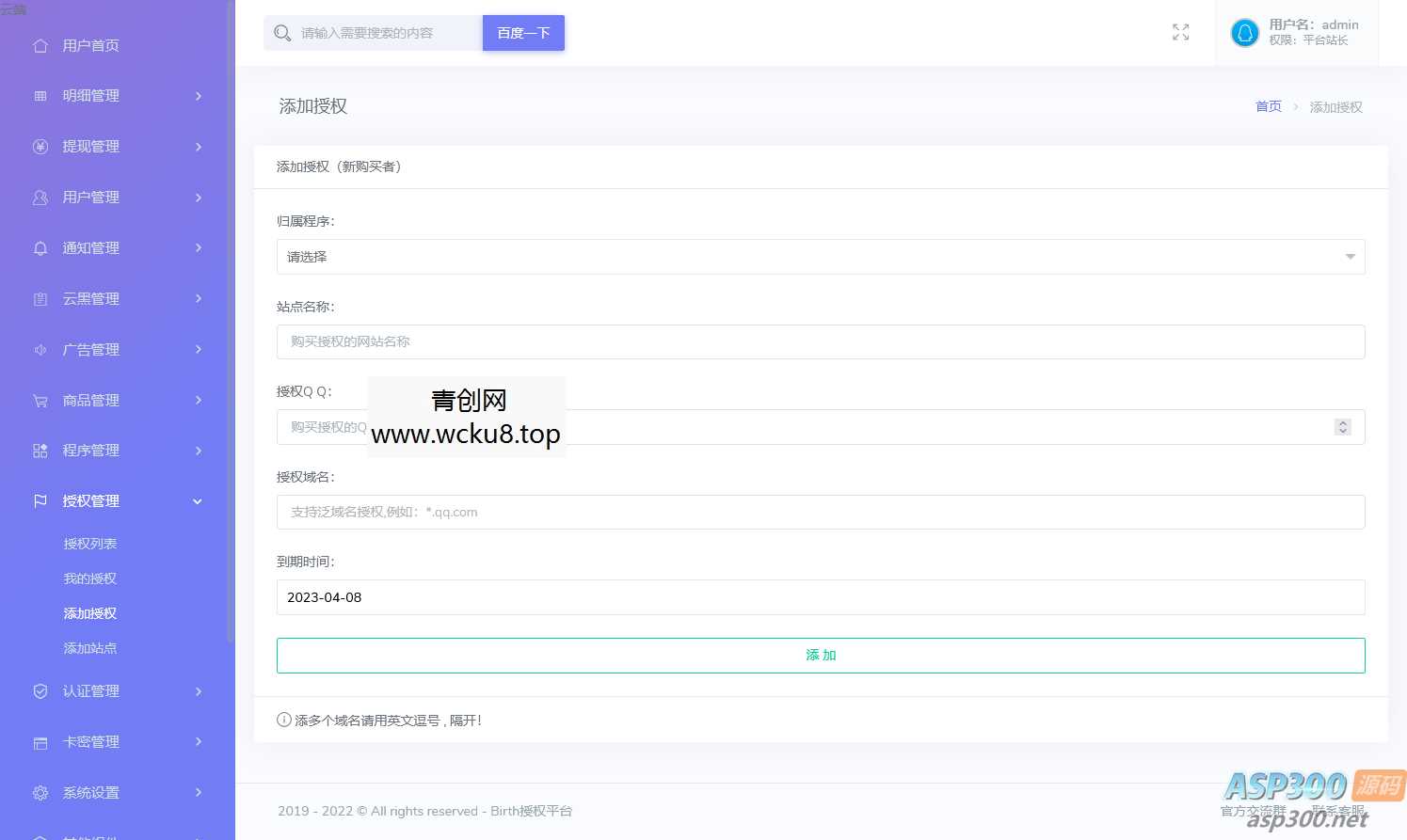Click the 用户首页 home icon
Screen dimensions: 1407x840
pyautogui.click(x=40, y=44)
